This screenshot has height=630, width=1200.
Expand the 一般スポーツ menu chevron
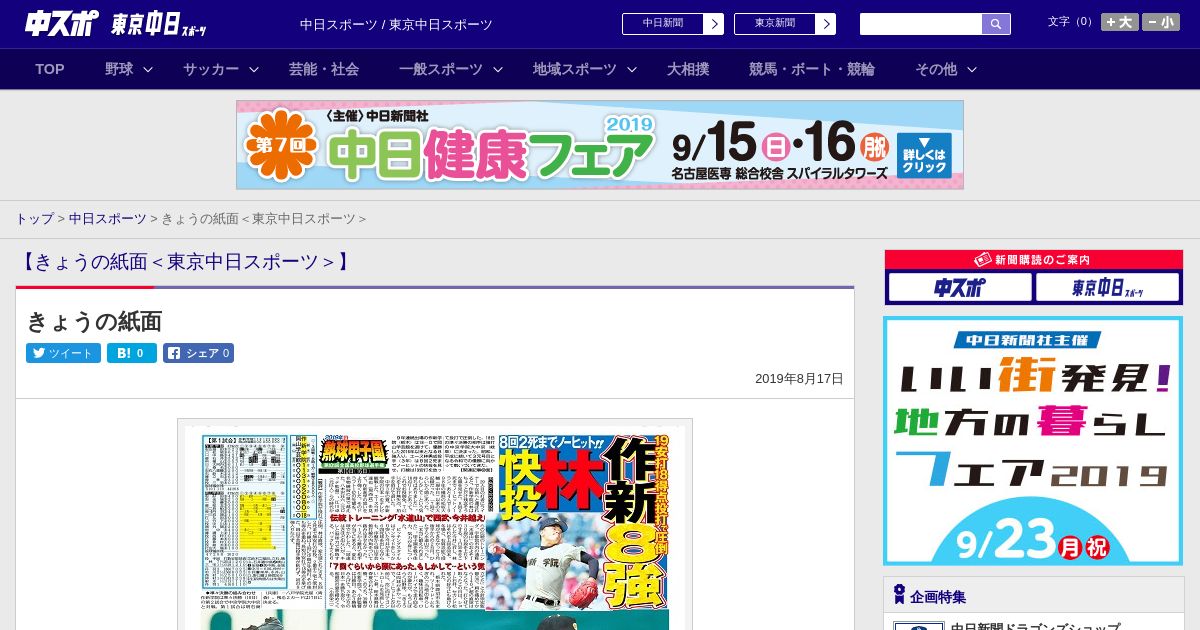[498, 70]
